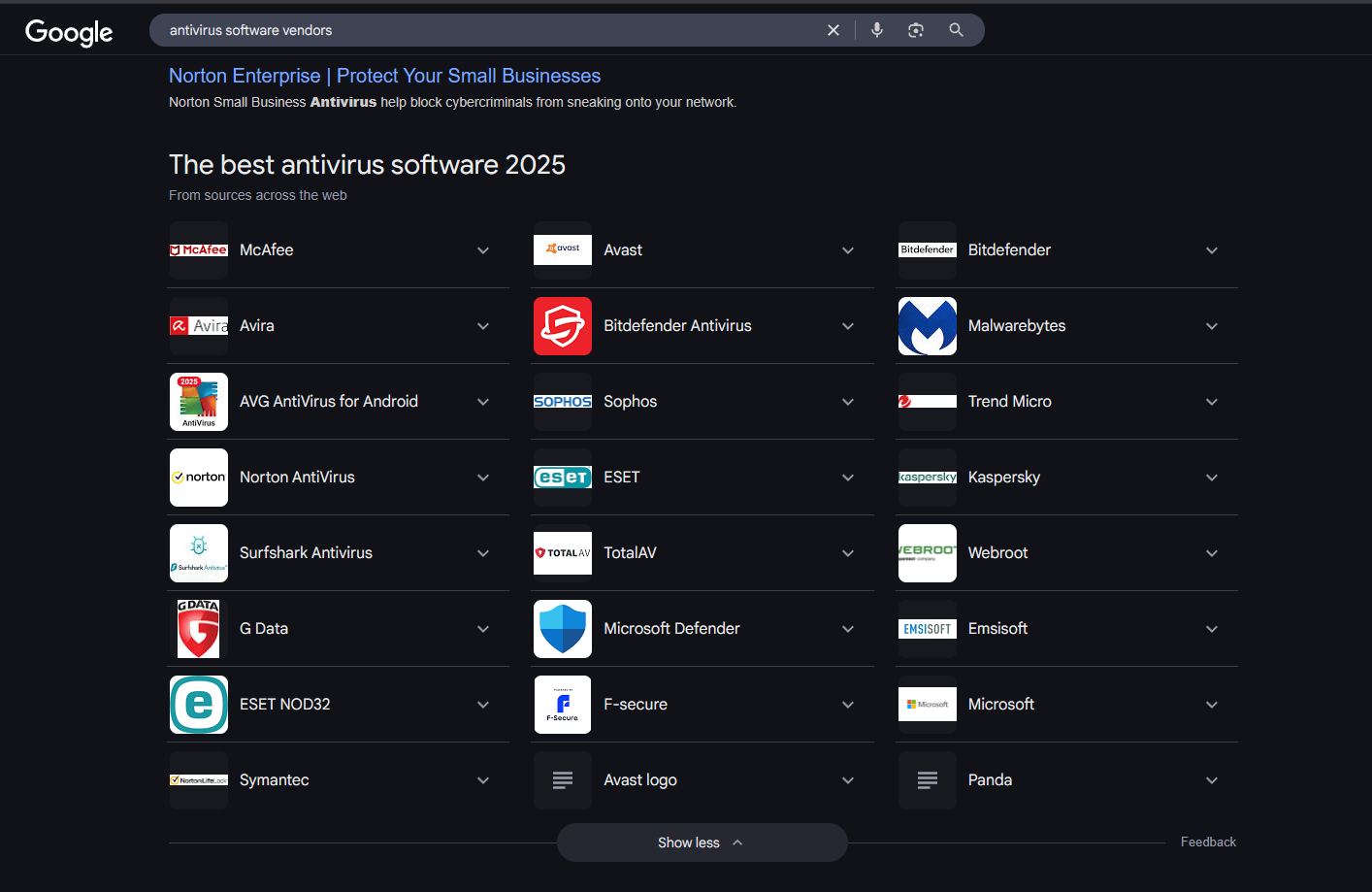Click the G Data shield icon

pyautogui.click(x=199, y=629)
